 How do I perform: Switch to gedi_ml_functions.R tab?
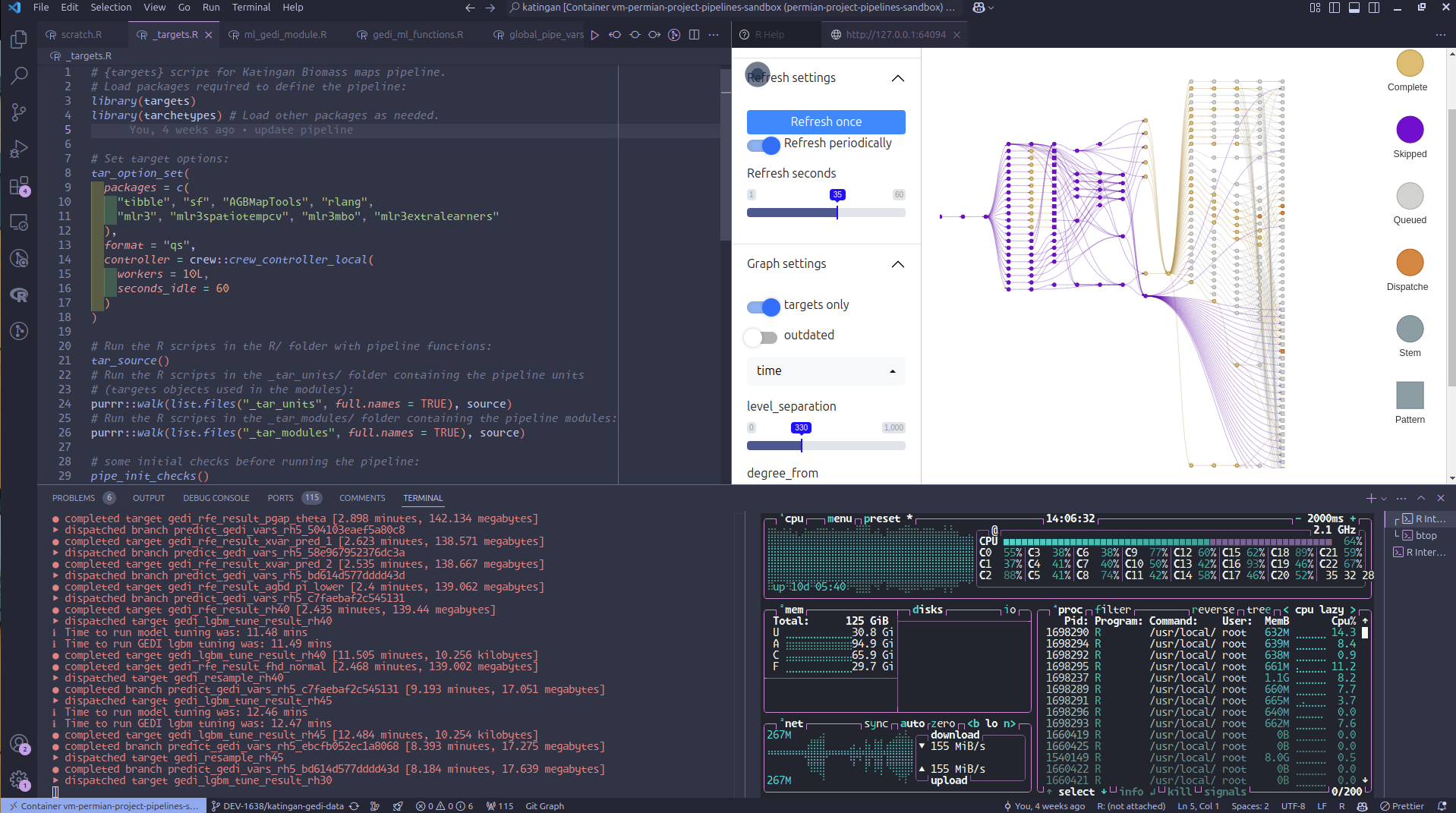(x=418, y=35)
